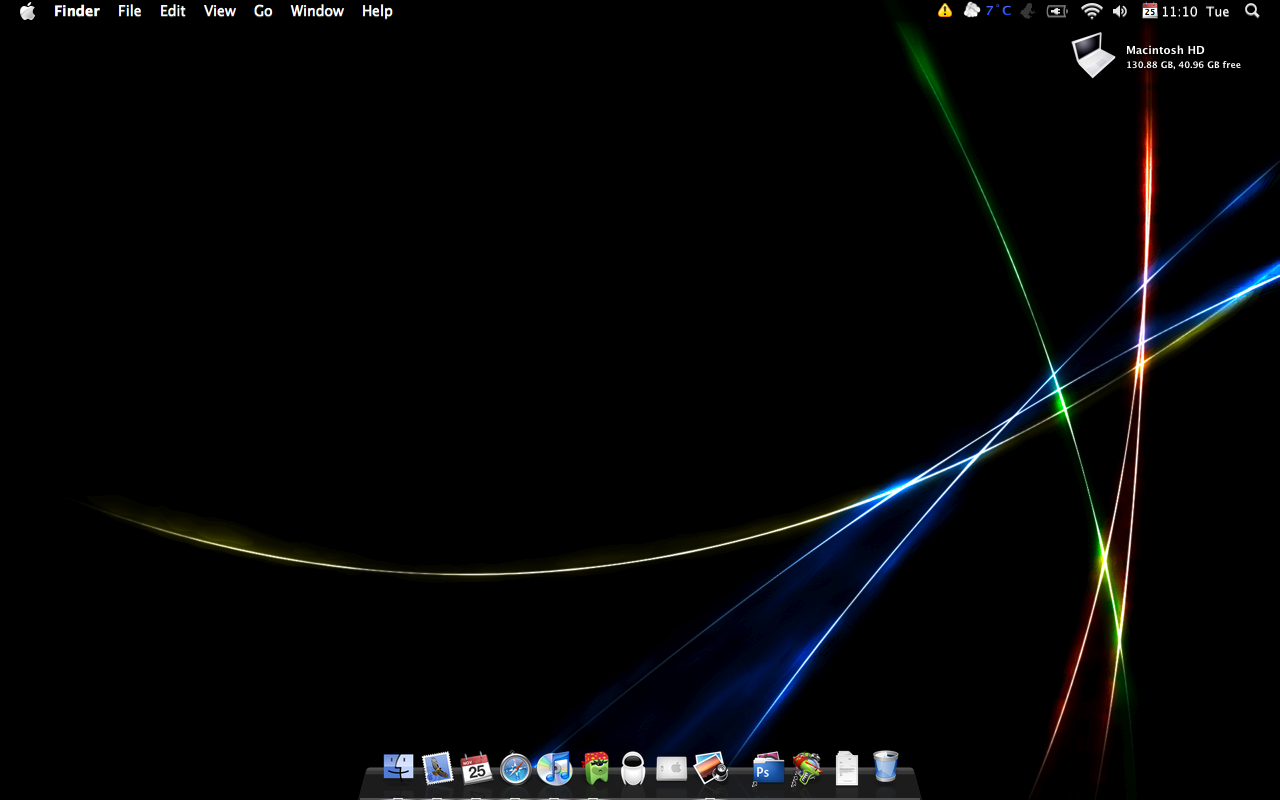Open the Apple menu
Viewport: 1280px width, 800px height.
tap(27, 11)
